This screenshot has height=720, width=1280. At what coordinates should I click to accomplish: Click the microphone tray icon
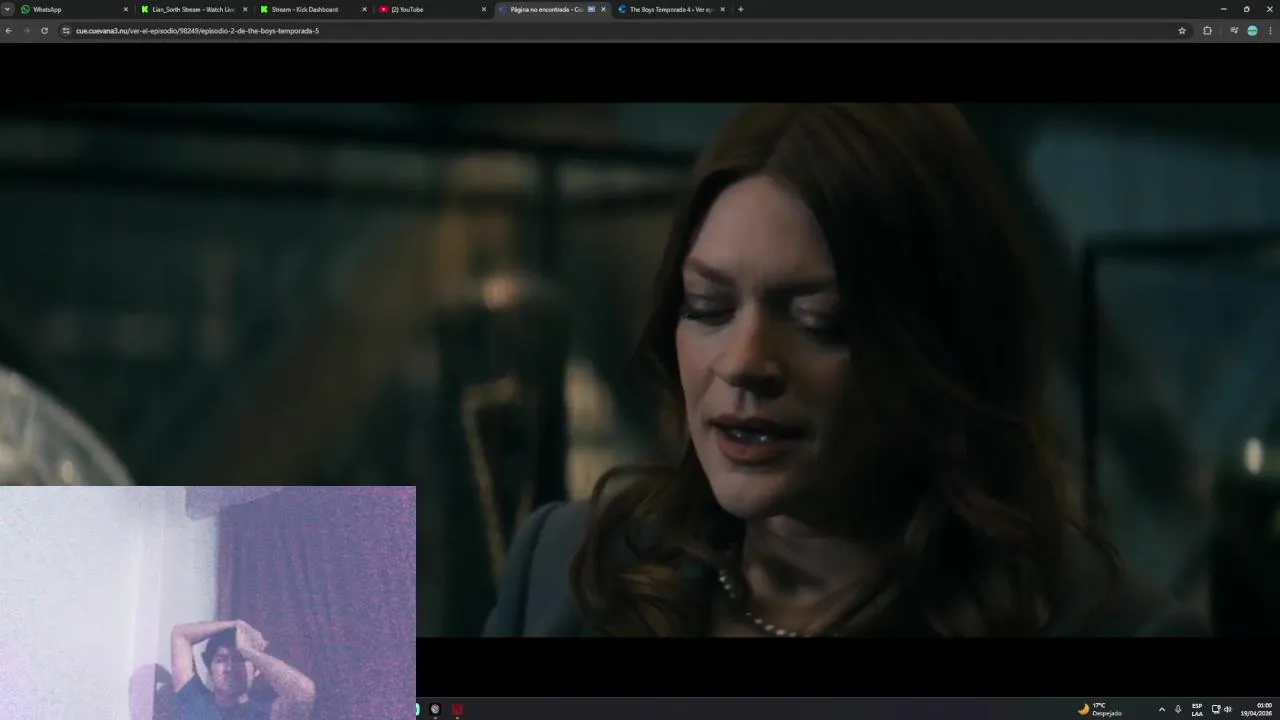coord(1178,709)
